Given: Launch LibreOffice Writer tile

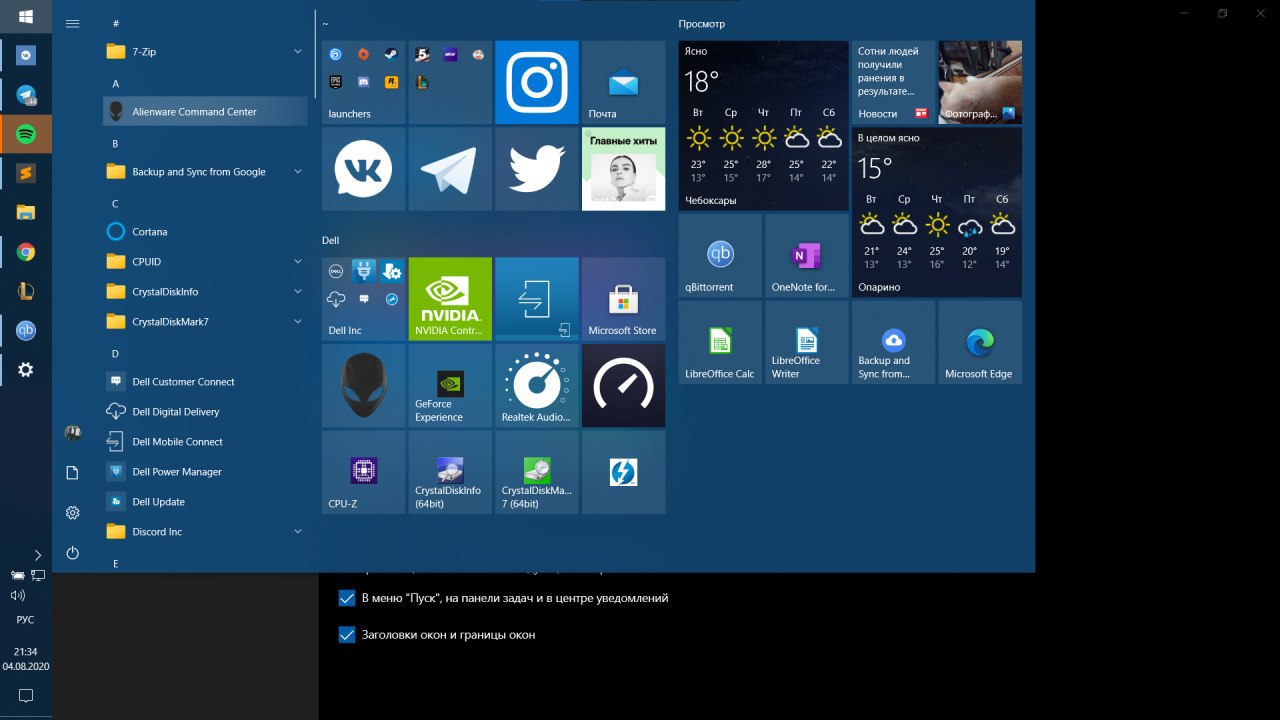Looking at the screenshot, I should (x=807, y=343).
